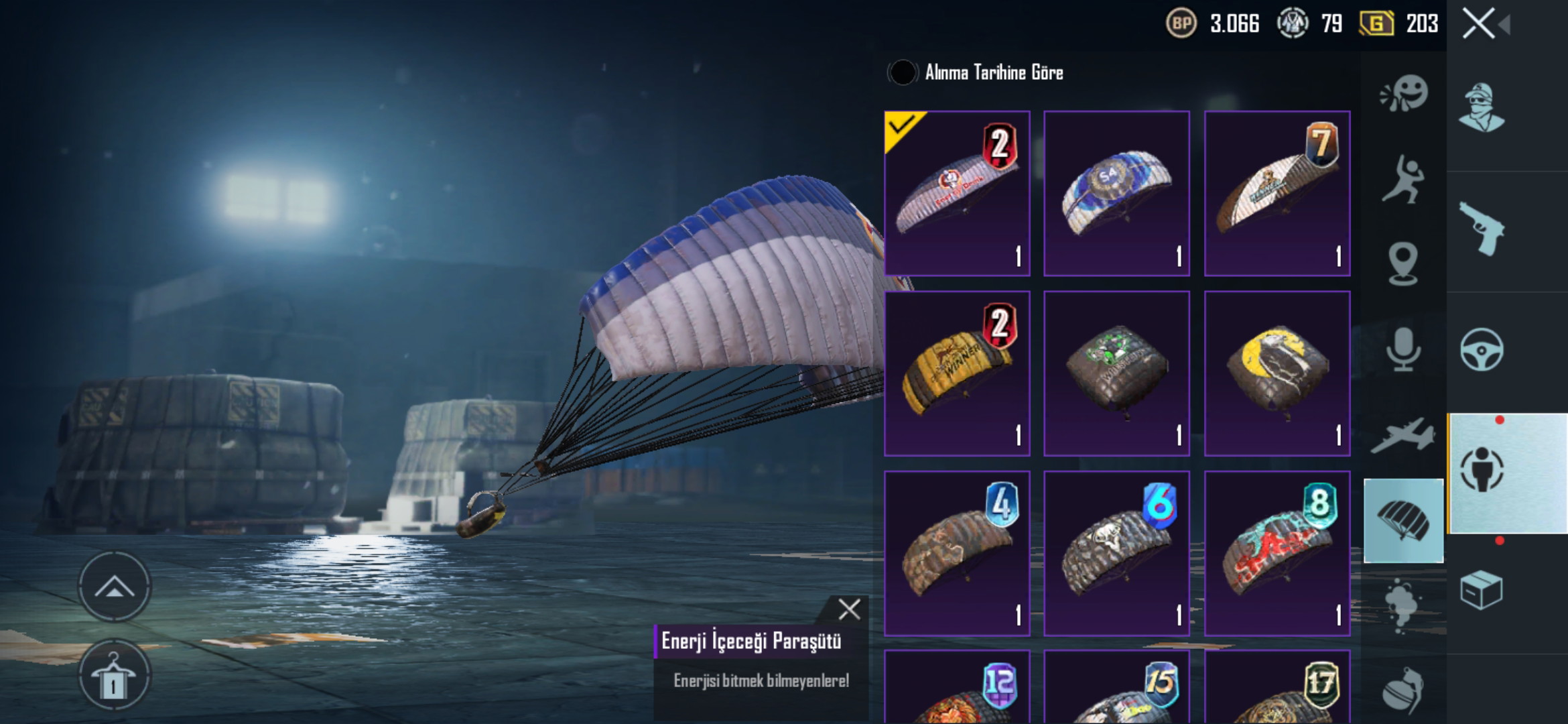Screen dimensions: 1568x724
Task: Tap the BP currency balance
Action: tap(1213, 23)
